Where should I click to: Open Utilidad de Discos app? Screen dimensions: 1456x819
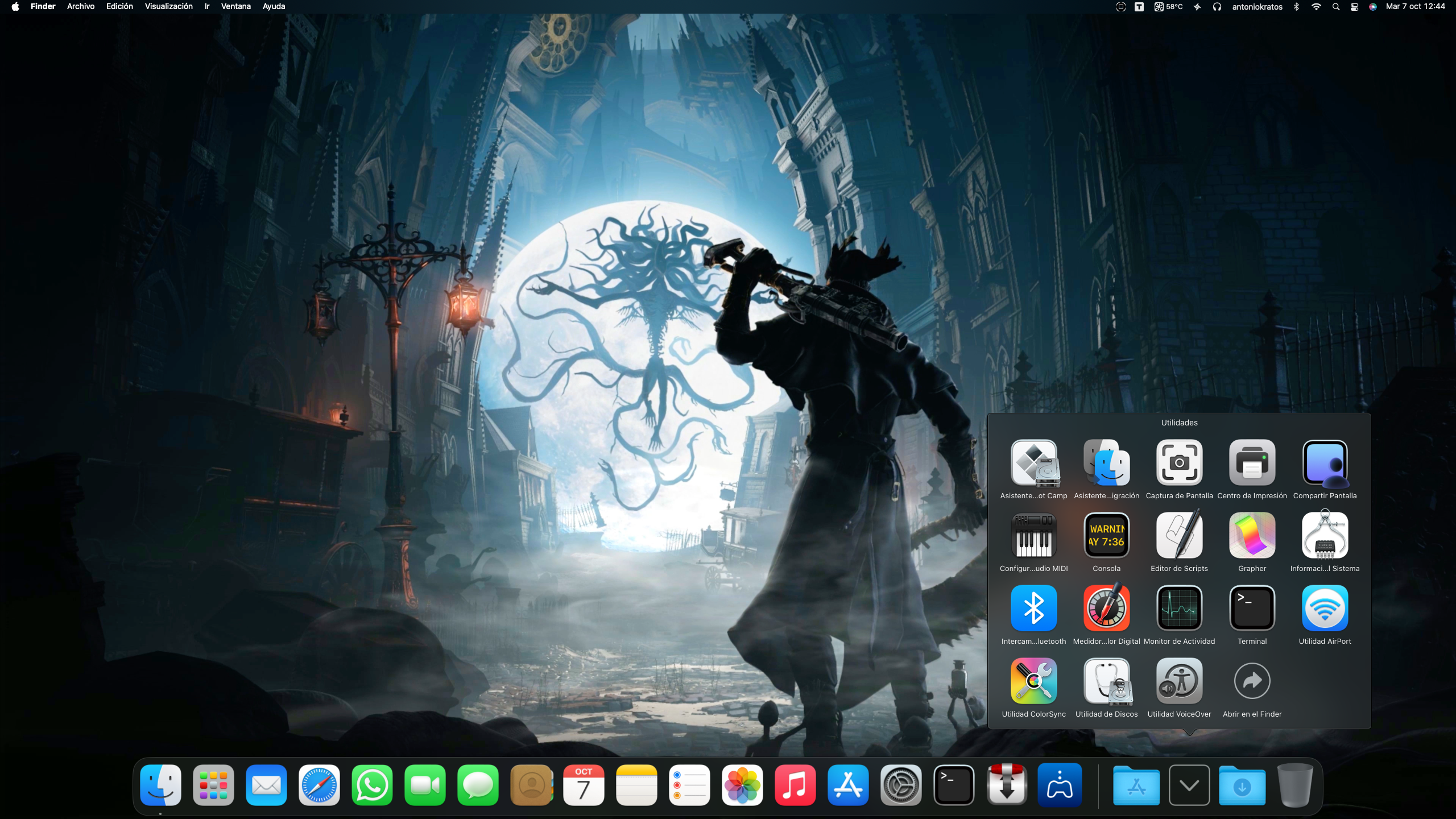point(1106,681)
